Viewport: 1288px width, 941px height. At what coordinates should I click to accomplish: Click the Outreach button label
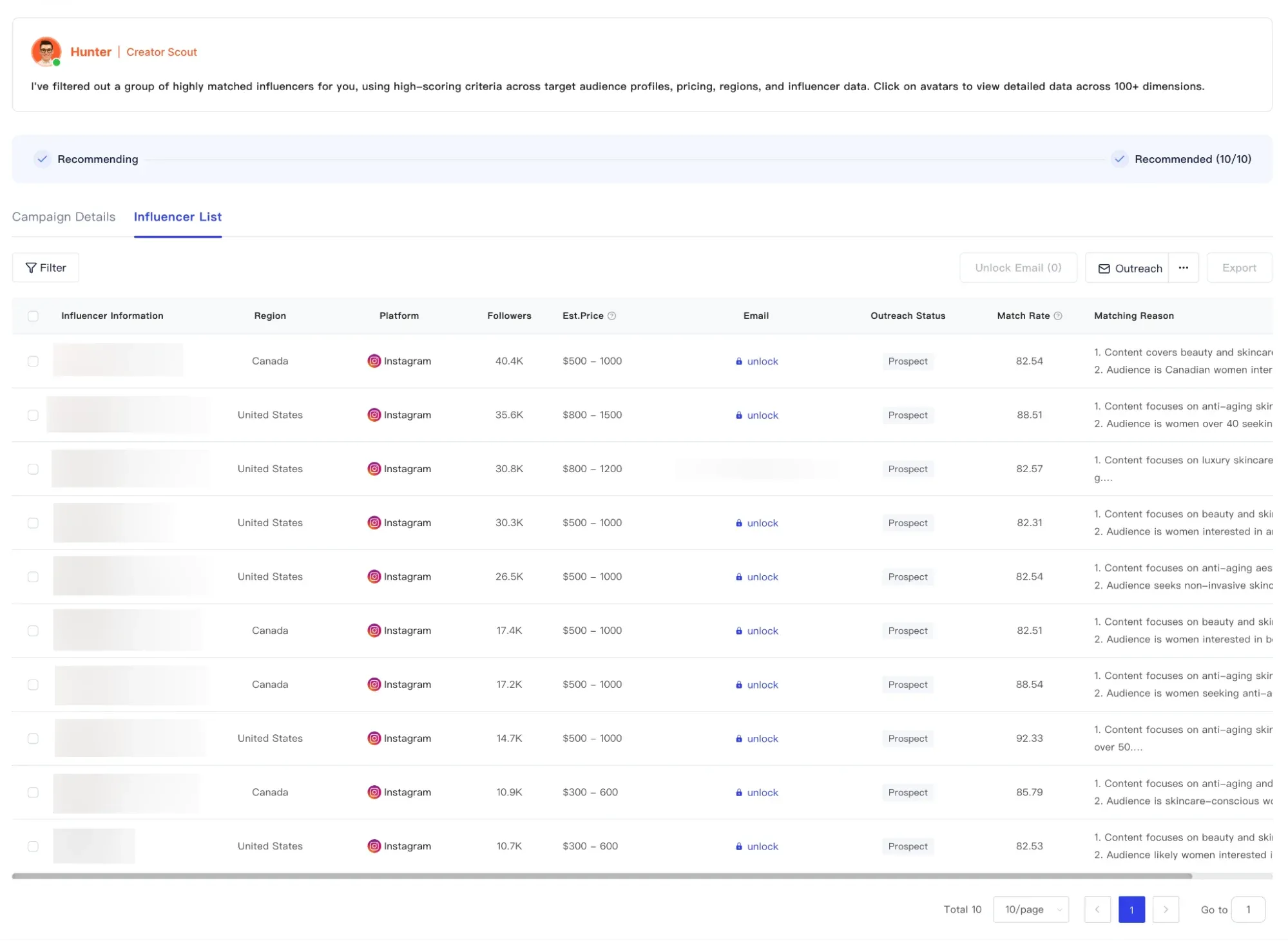point(1139,269)
